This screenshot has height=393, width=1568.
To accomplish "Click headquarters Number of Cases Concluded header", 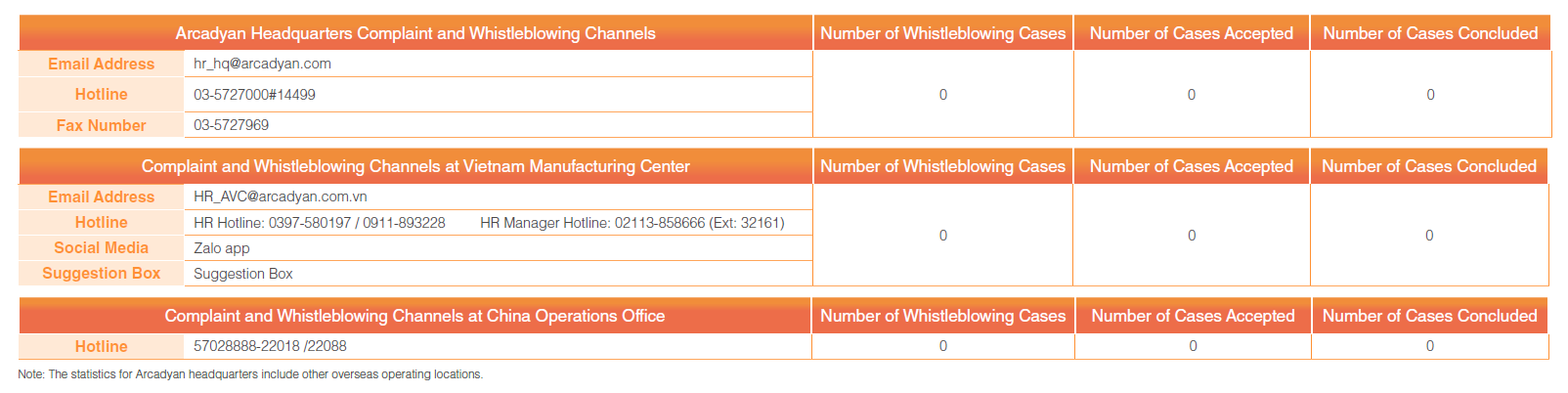I will tap(1430, 33).
